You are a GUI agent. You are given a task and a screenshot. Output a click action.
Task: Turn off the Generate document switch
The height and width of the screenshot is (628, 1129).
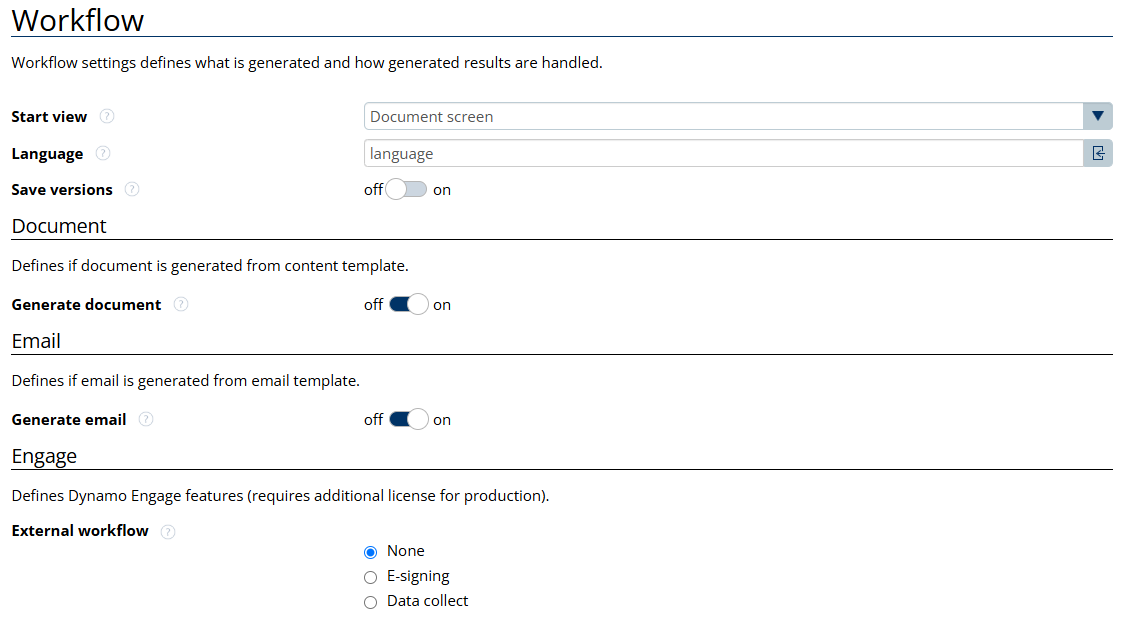(x=408, y=305)
